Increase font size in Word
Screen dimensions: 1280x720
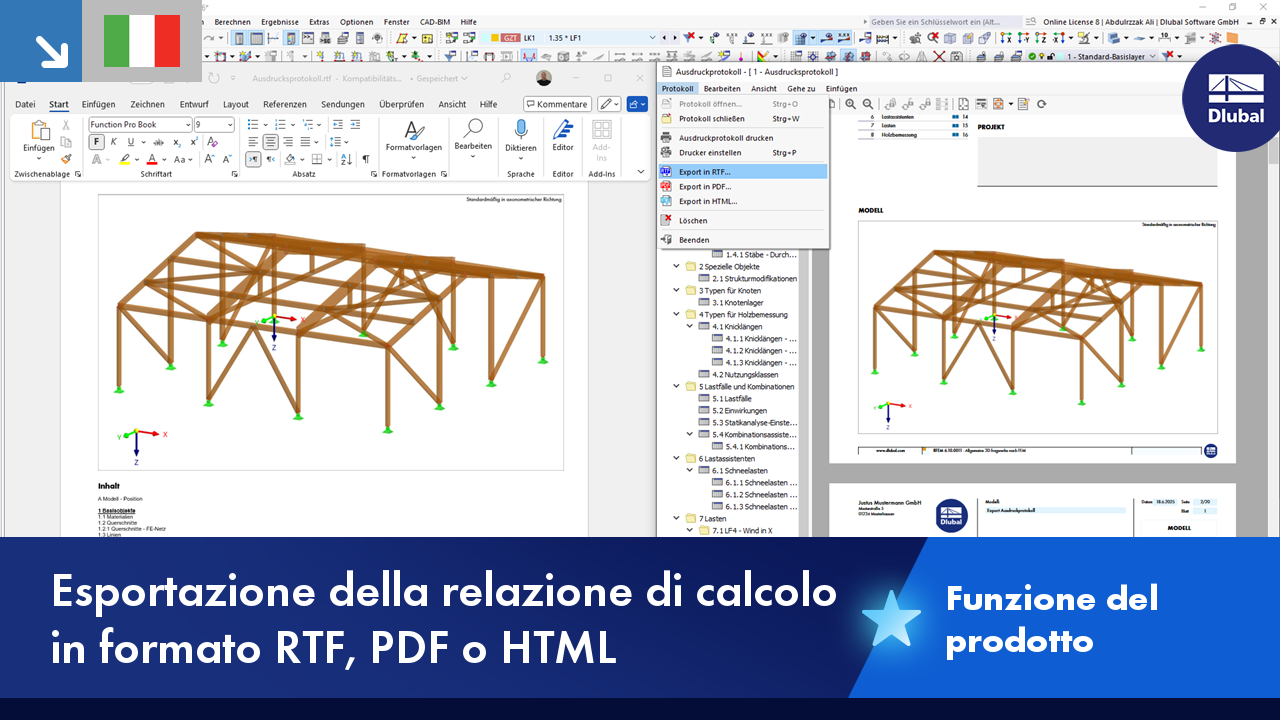point(211,159)
